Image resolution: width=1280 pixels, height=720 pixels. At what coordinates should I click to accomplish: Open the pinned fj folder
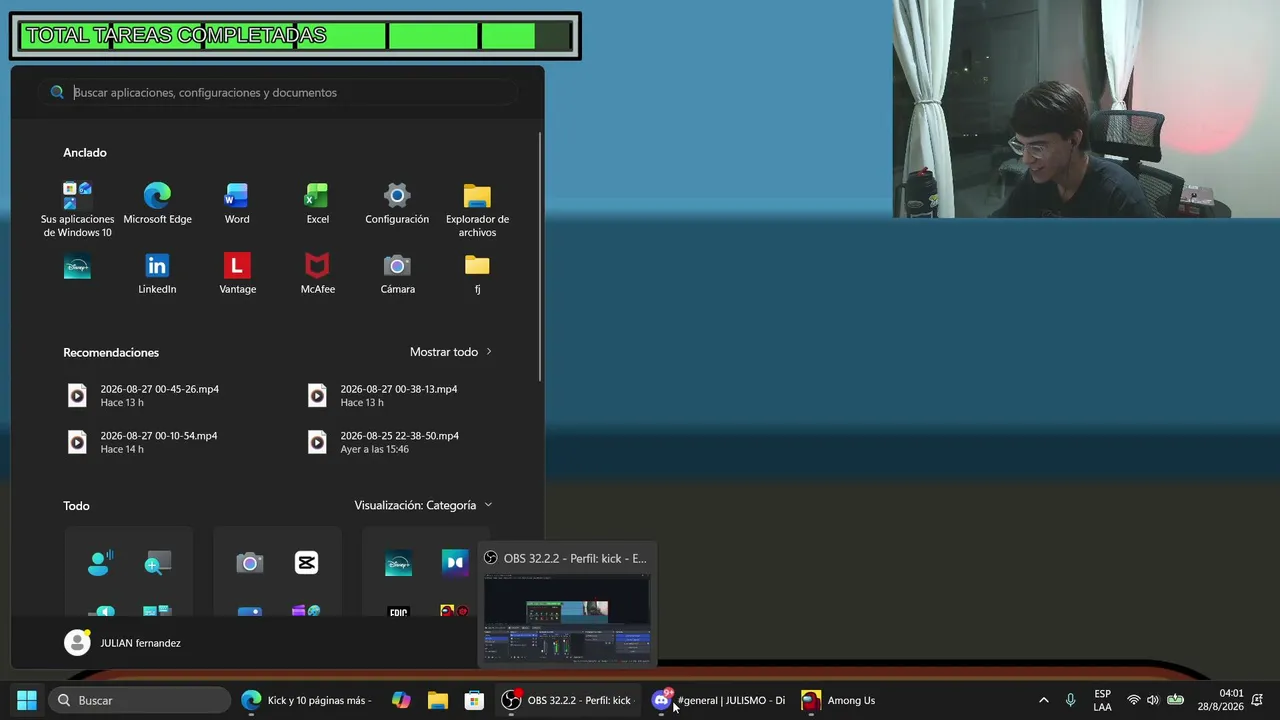point(477,274)
